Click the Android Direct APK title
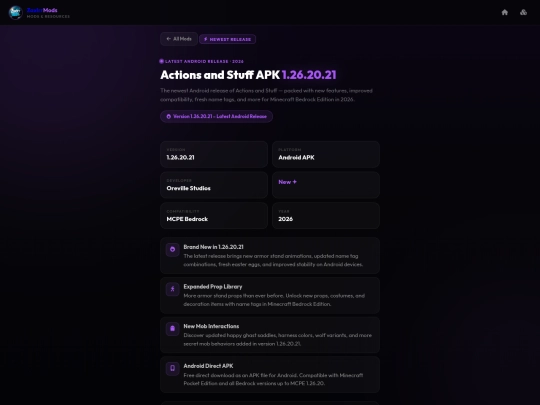This screenshot has height=405, width=540. point(208,366)
